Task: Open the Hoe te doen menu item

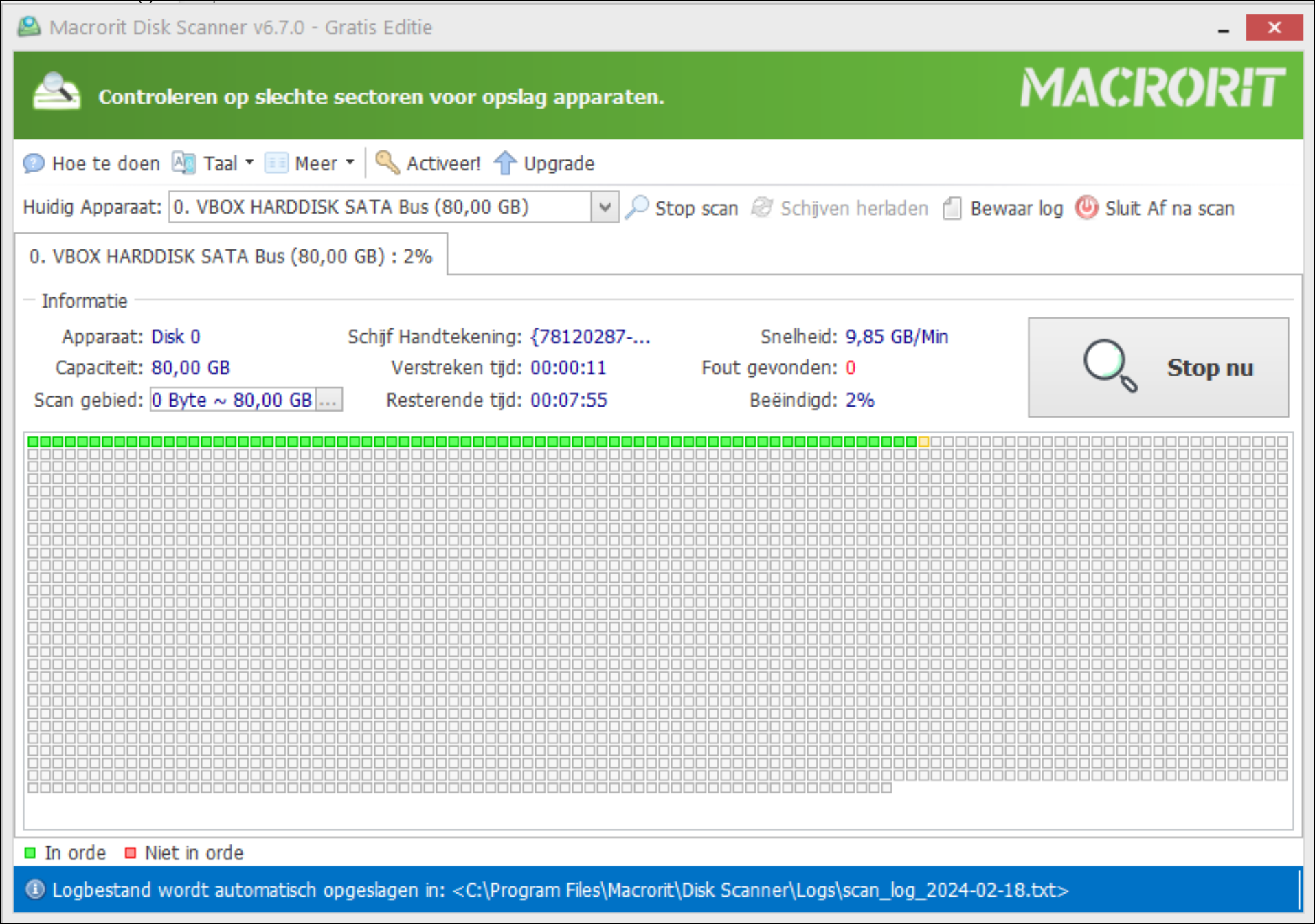Action: pyautogui.click(x=106, y=164)
